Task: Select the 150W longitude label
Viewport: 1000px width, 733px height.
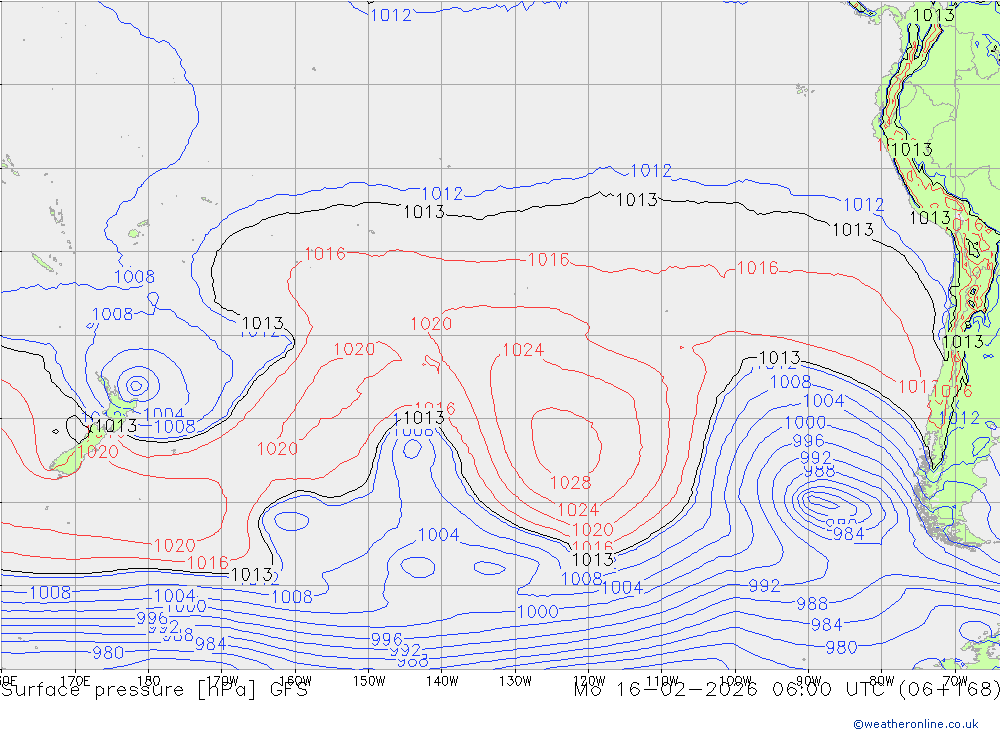Action: pos(369,681)
